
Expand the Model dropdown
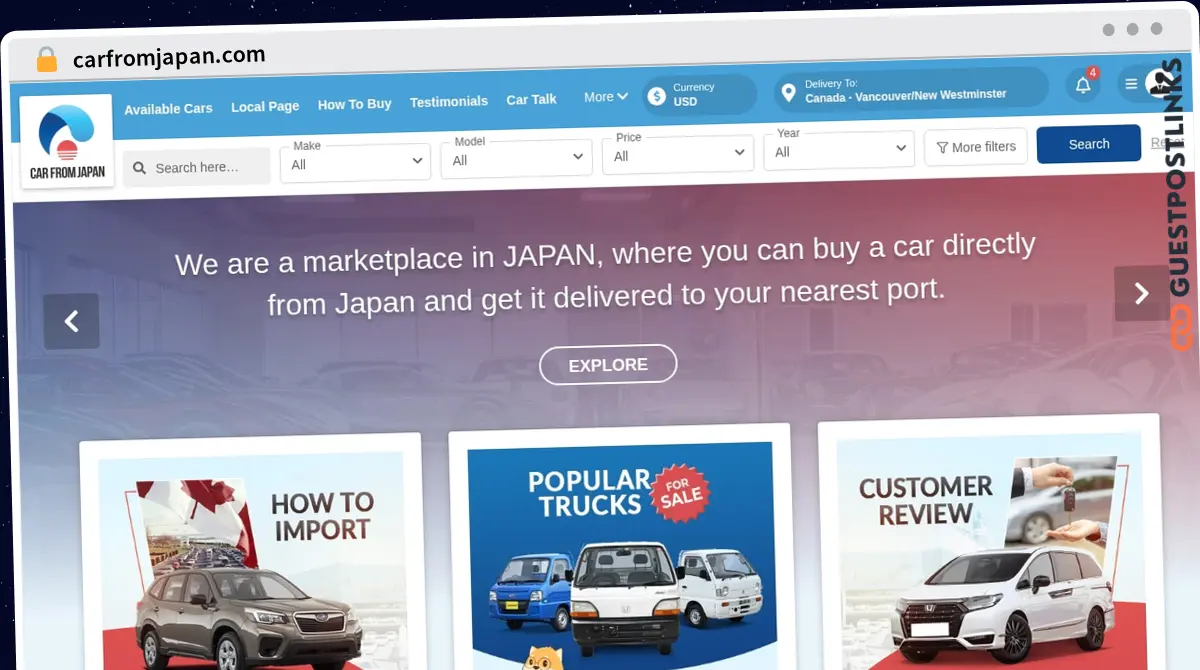(517, 158)
